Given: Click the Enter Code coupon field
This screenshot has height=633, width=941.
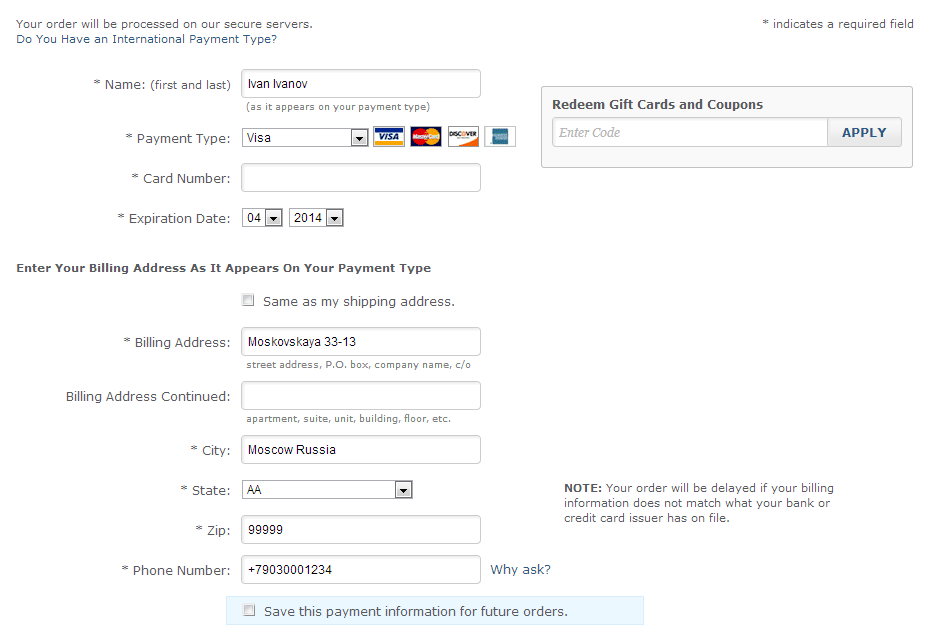Looking at the screenshot, I should pyautogui.click(x=690, y=133).
